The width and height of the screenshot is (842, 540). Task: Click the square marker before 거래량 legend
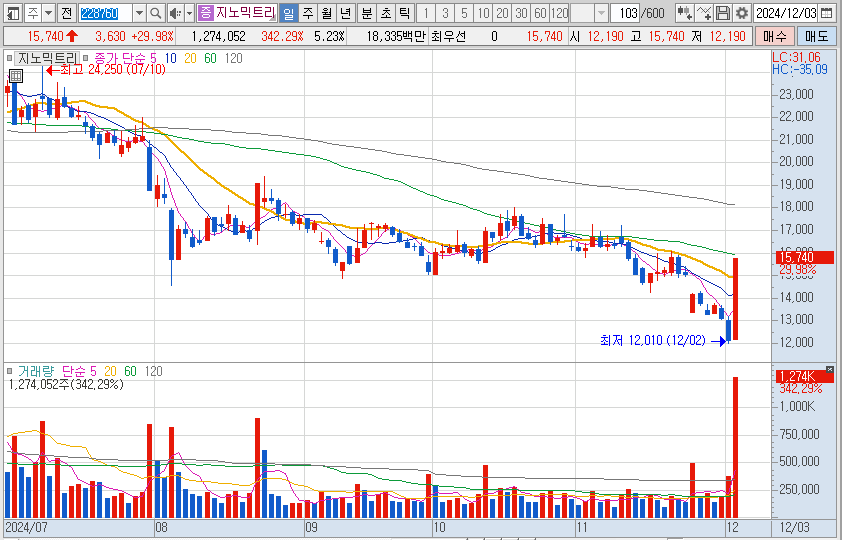click(x=9, y=371)
